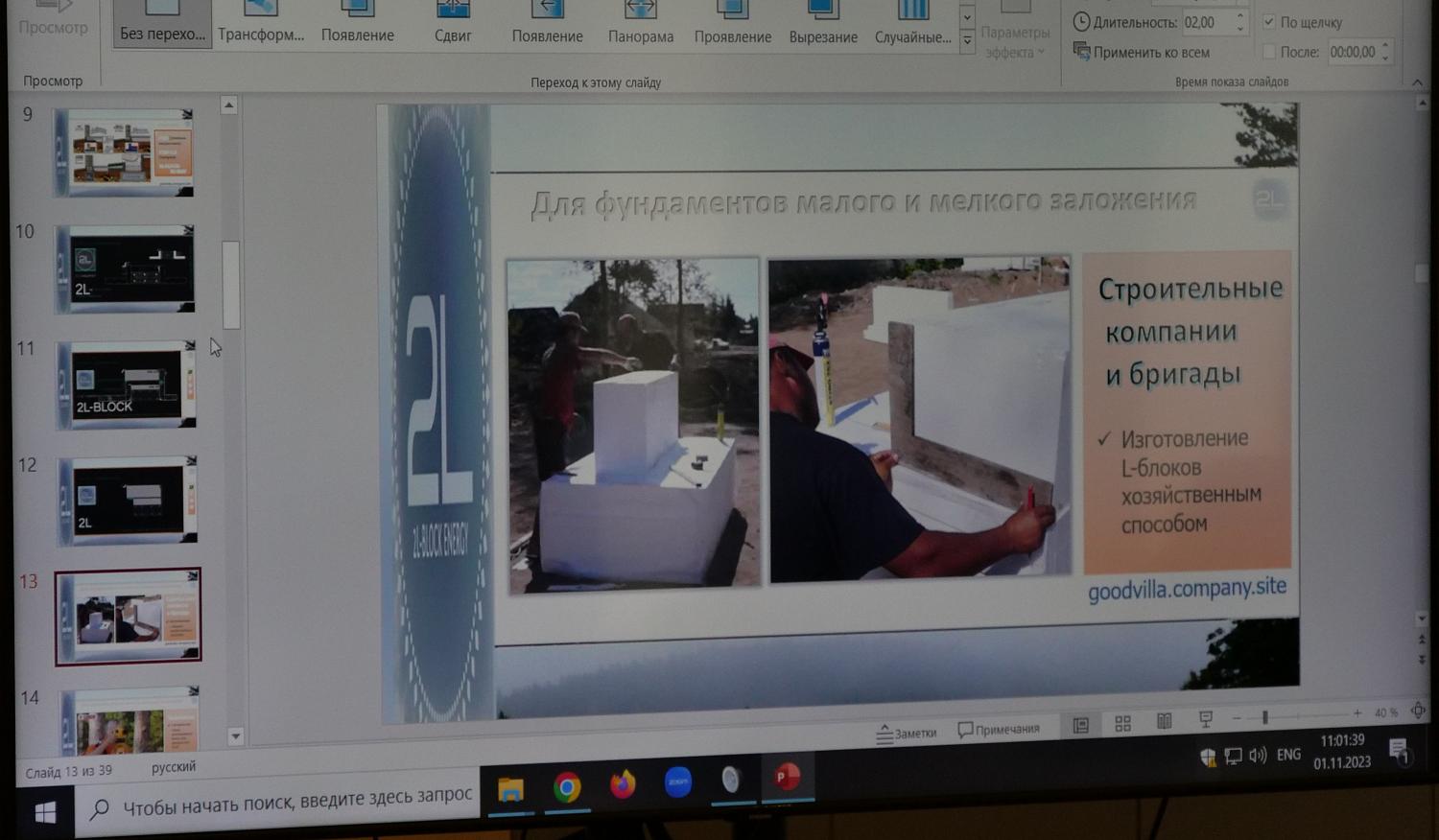Enable the После timing checkbox
Image resolution: width=1439 pixels, height=840 pixels.
(1269, 52)
